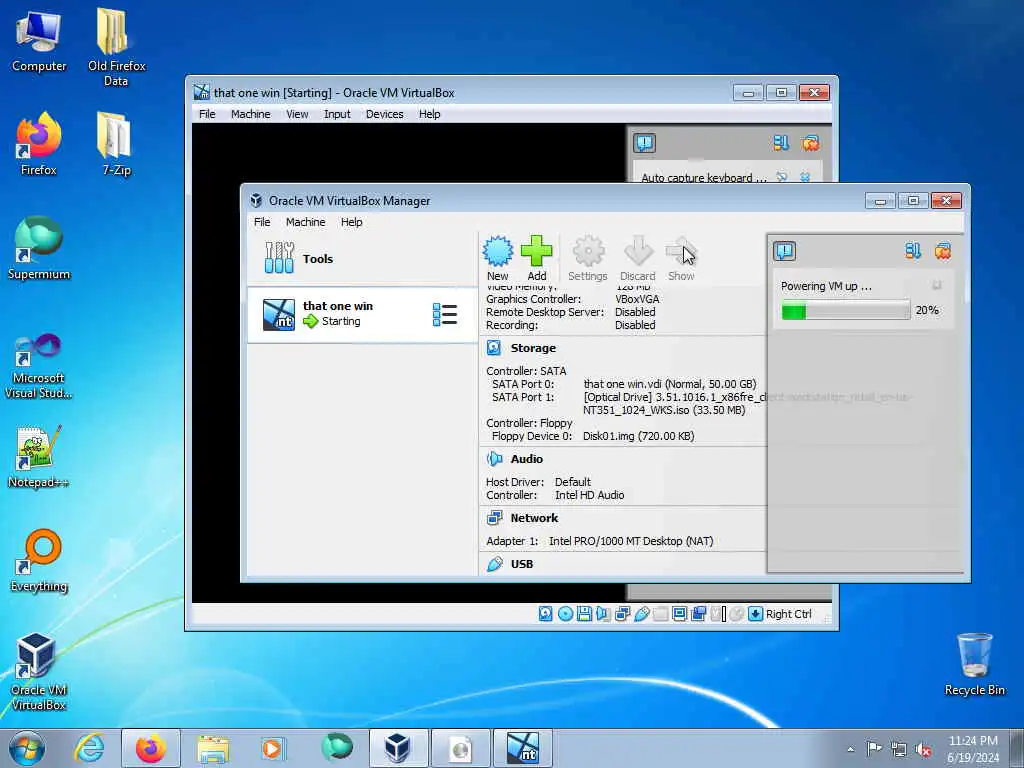Switch to the NT VM window taskbar button
Viewport: 1024px width, 768px height.
pos(522,748)
